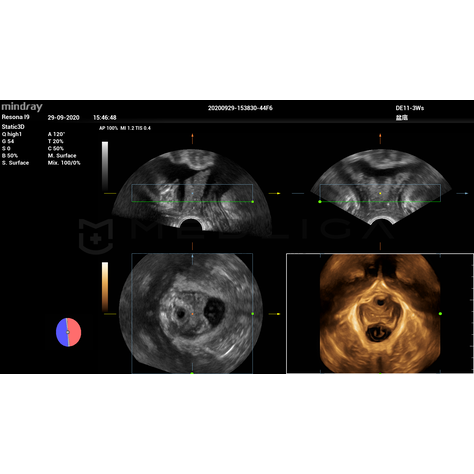Click the Static3D mode label
The width and height of the screenshot is (474, 474).
(13, 127)
